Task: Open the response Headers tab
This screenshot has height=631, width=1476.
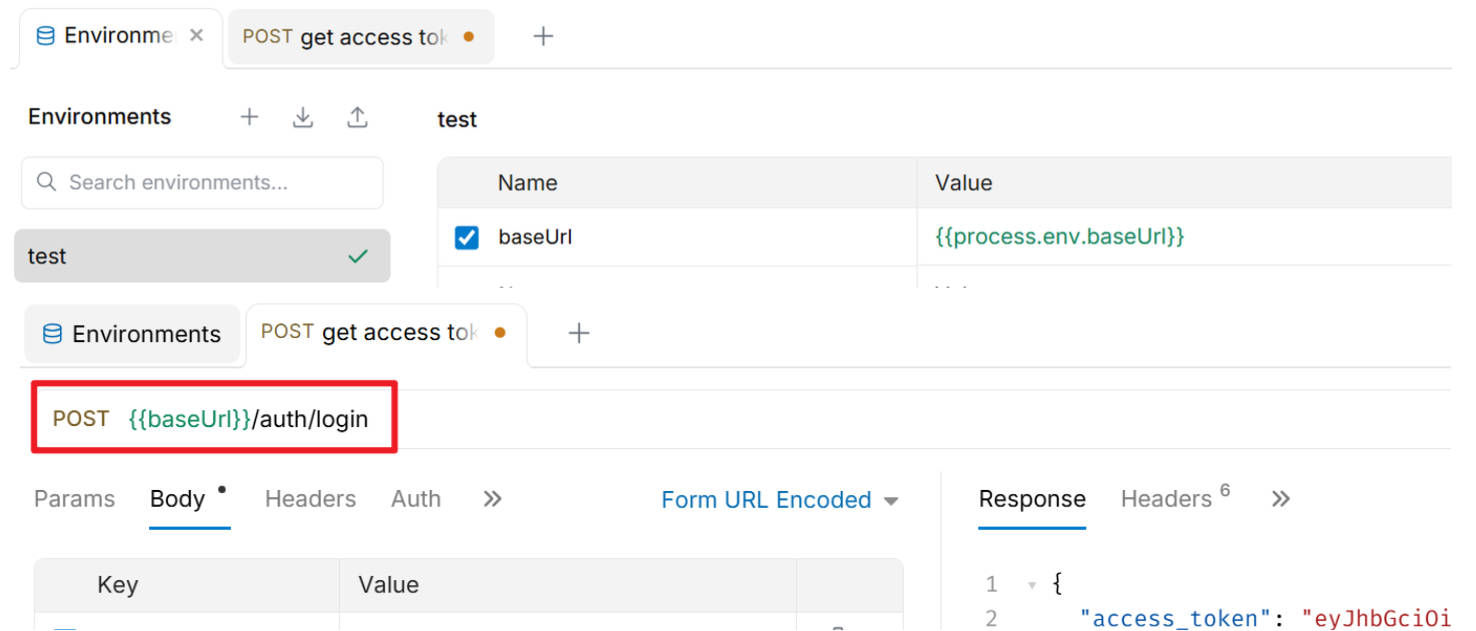Action: click(x=1166, y=499)
